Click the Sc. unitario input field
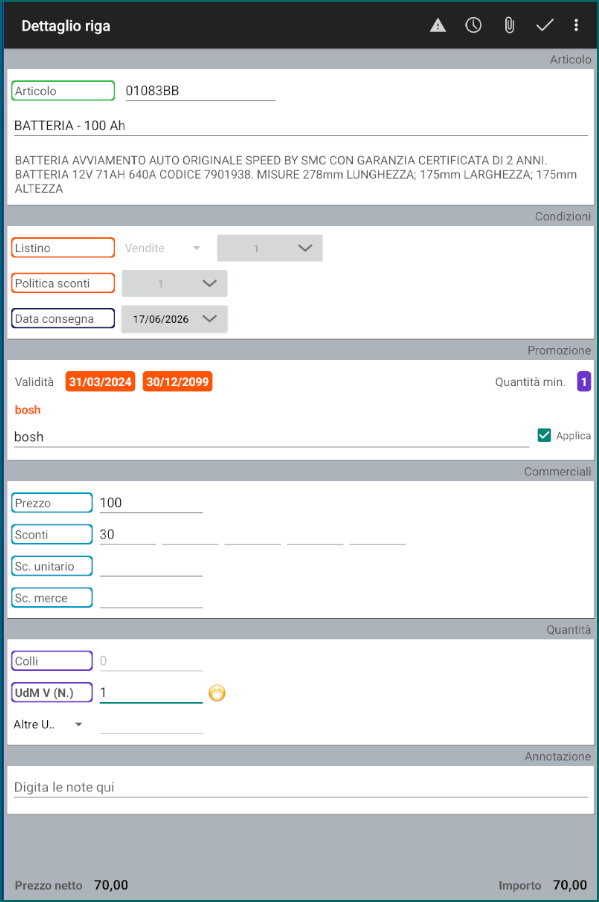Image resolution: width=599 pixels, height=902 pixels. click(151, 567)
